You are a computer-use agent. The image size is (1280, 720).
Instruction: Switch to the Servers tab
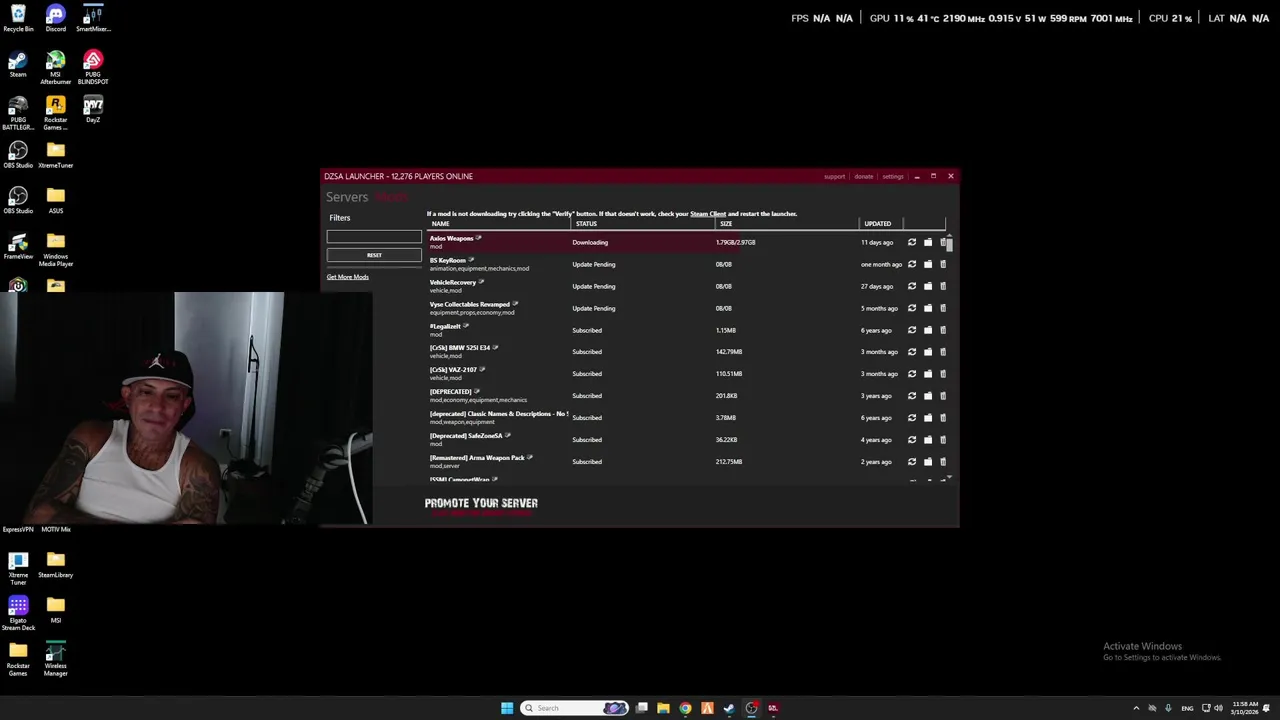[347, 197]
